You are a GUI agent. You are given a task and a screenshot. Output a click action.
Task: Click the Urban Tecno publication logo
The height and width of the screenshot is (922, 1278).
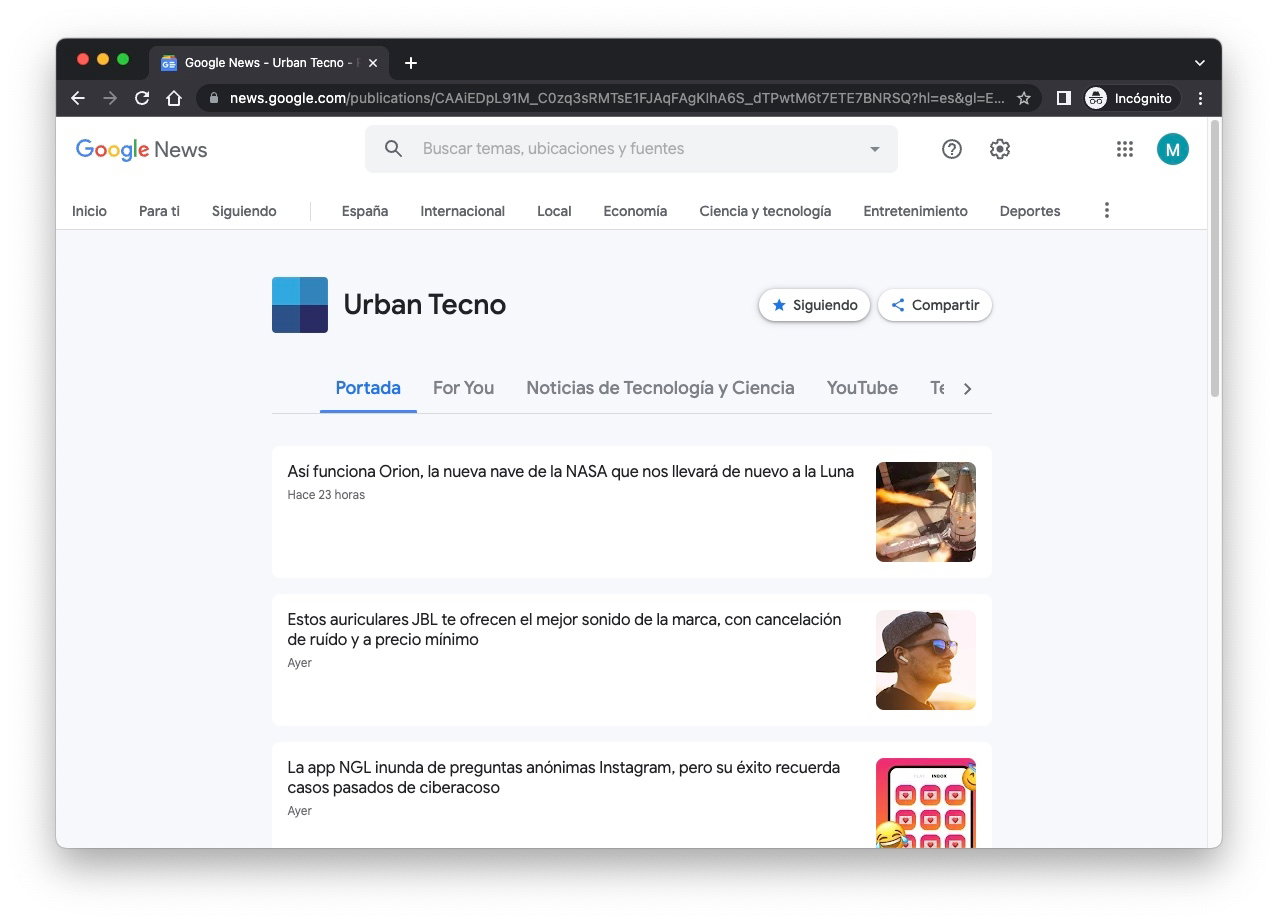(x=299, y=304)
